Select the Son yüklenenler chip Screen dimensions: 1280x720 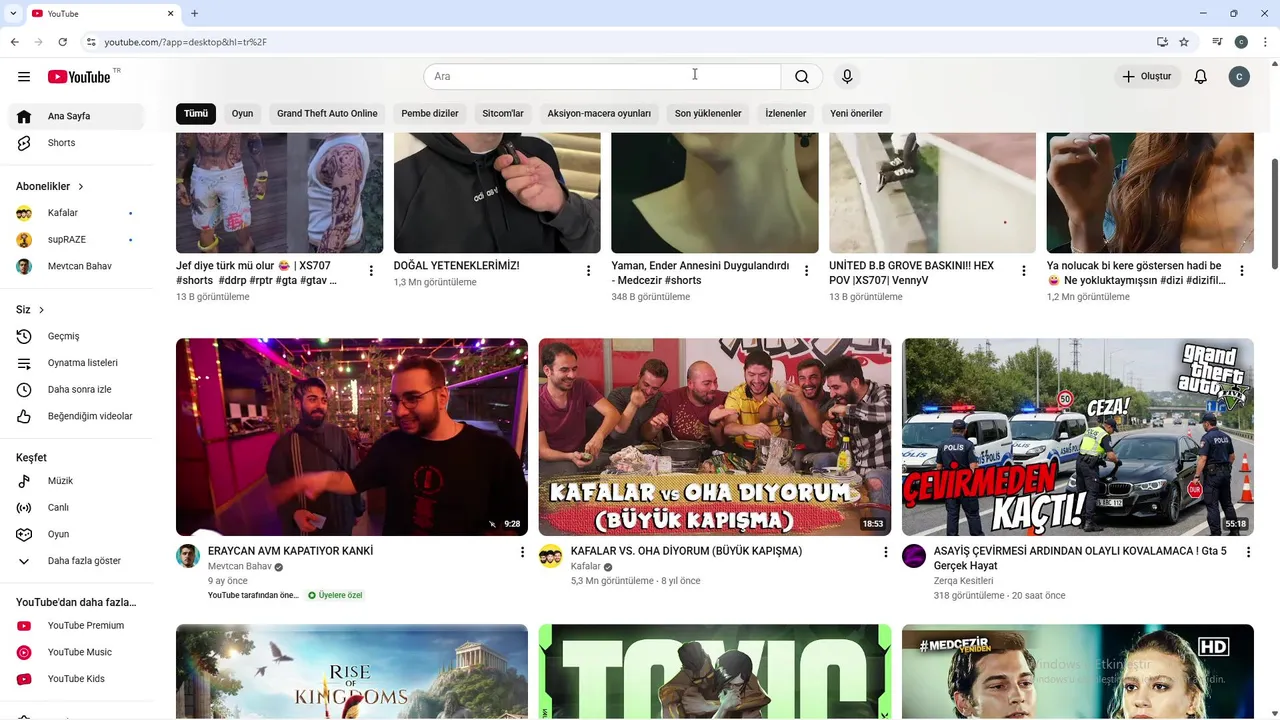click(x=708, y=113)
